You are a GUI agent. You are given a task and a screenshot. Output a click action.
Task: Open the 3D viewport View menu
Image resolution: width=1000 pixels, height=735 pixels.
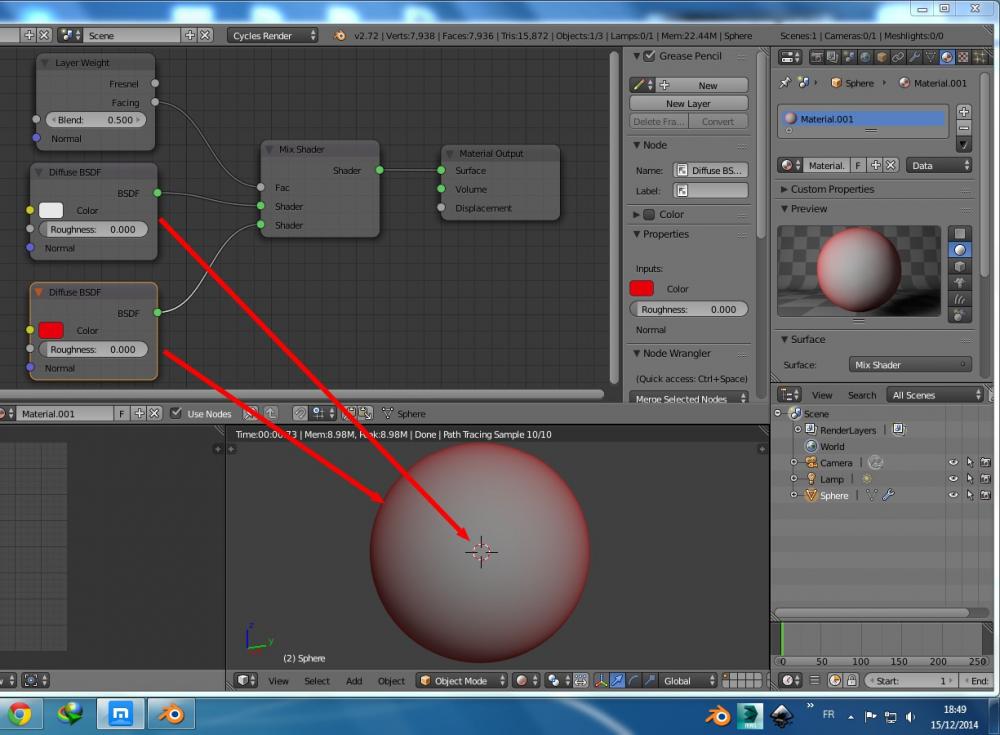(278, 681)
